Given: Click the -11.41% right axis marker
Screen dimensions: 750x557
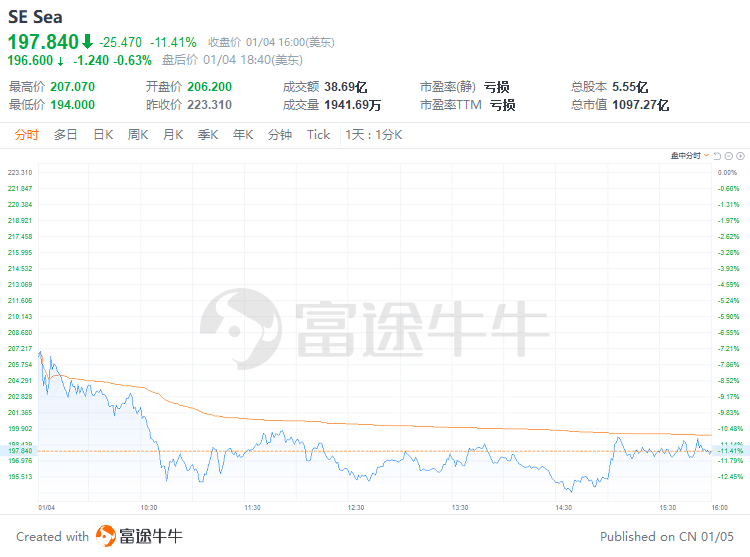Looking at the screenshot, I should (730, 451).
